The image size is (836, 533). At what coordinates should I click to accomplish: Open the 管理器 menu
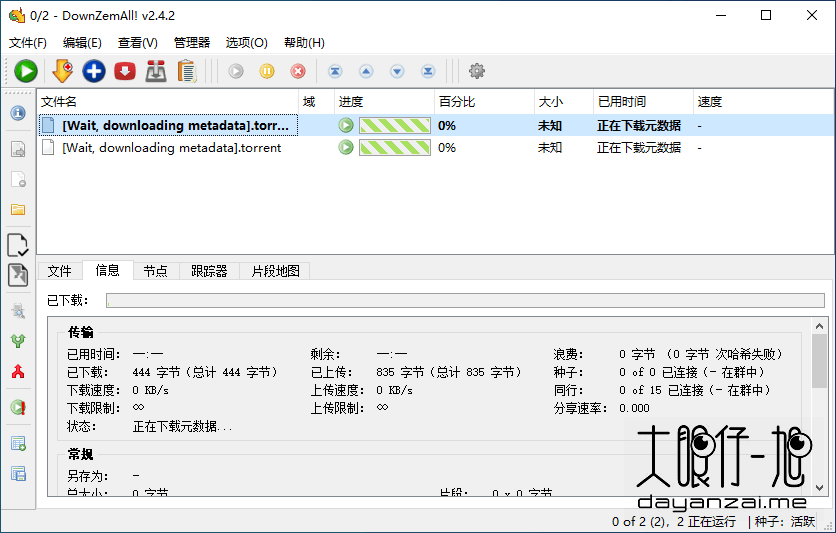(x=192, y=43)
